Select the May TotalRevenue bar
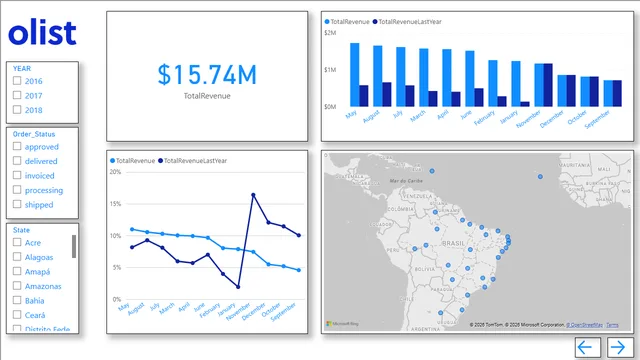The width and height of the screenshot is (640, 360). [x=355, y=75]
